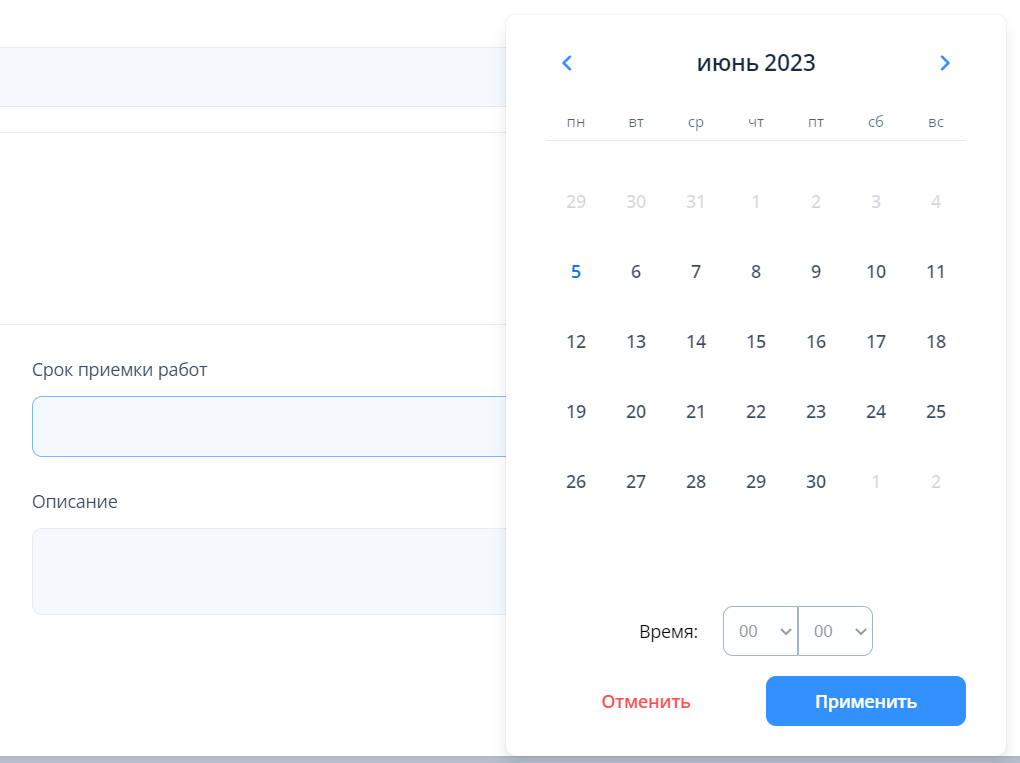
Task: Pick June 15 date
Action: tap(756, 342)
